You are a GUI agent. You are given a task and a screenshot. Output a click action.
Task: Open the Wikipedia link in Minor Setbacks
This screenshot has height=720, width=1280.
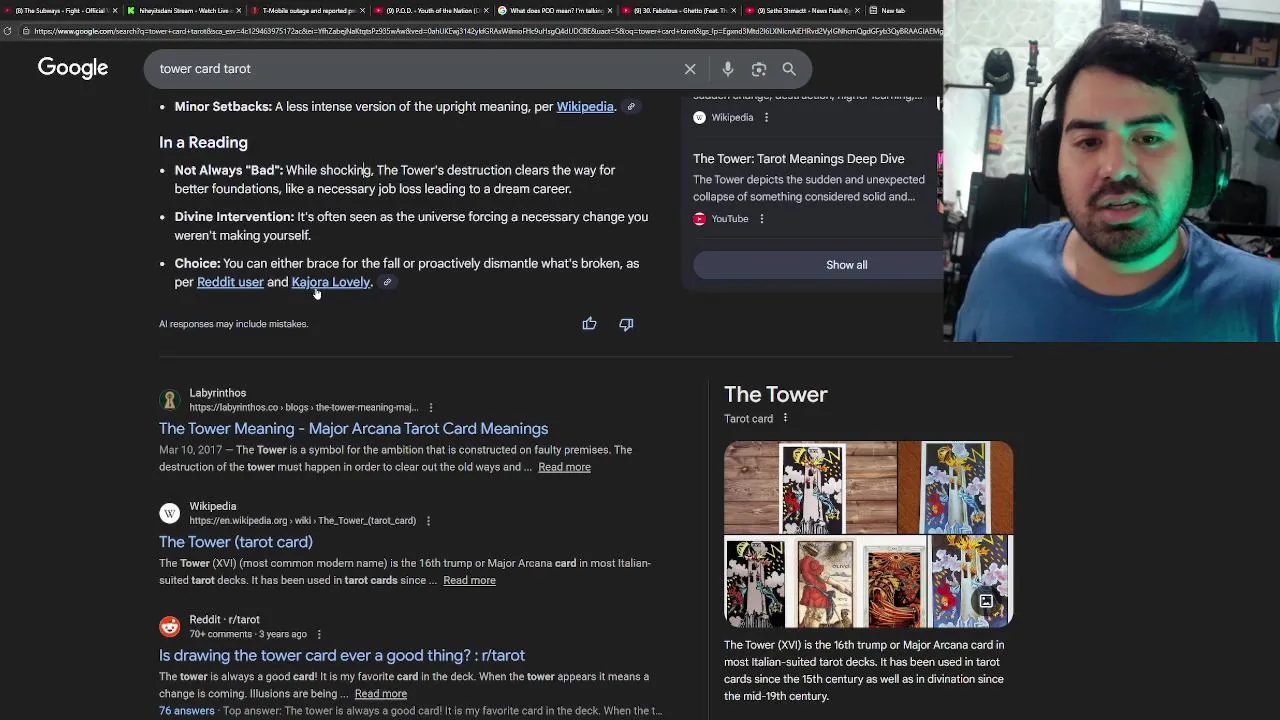click(585, 107)
